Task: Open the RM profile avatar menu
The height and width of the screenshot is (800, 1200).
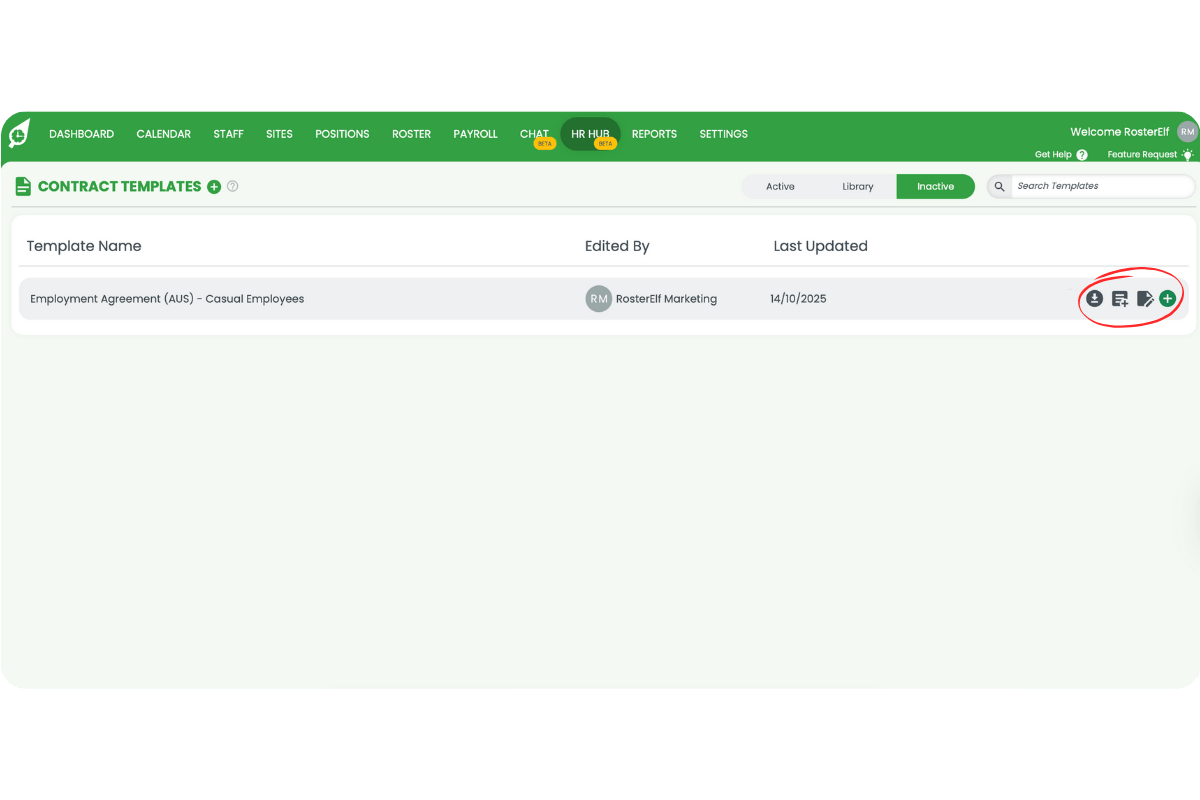Action: tap(1186, 131)
